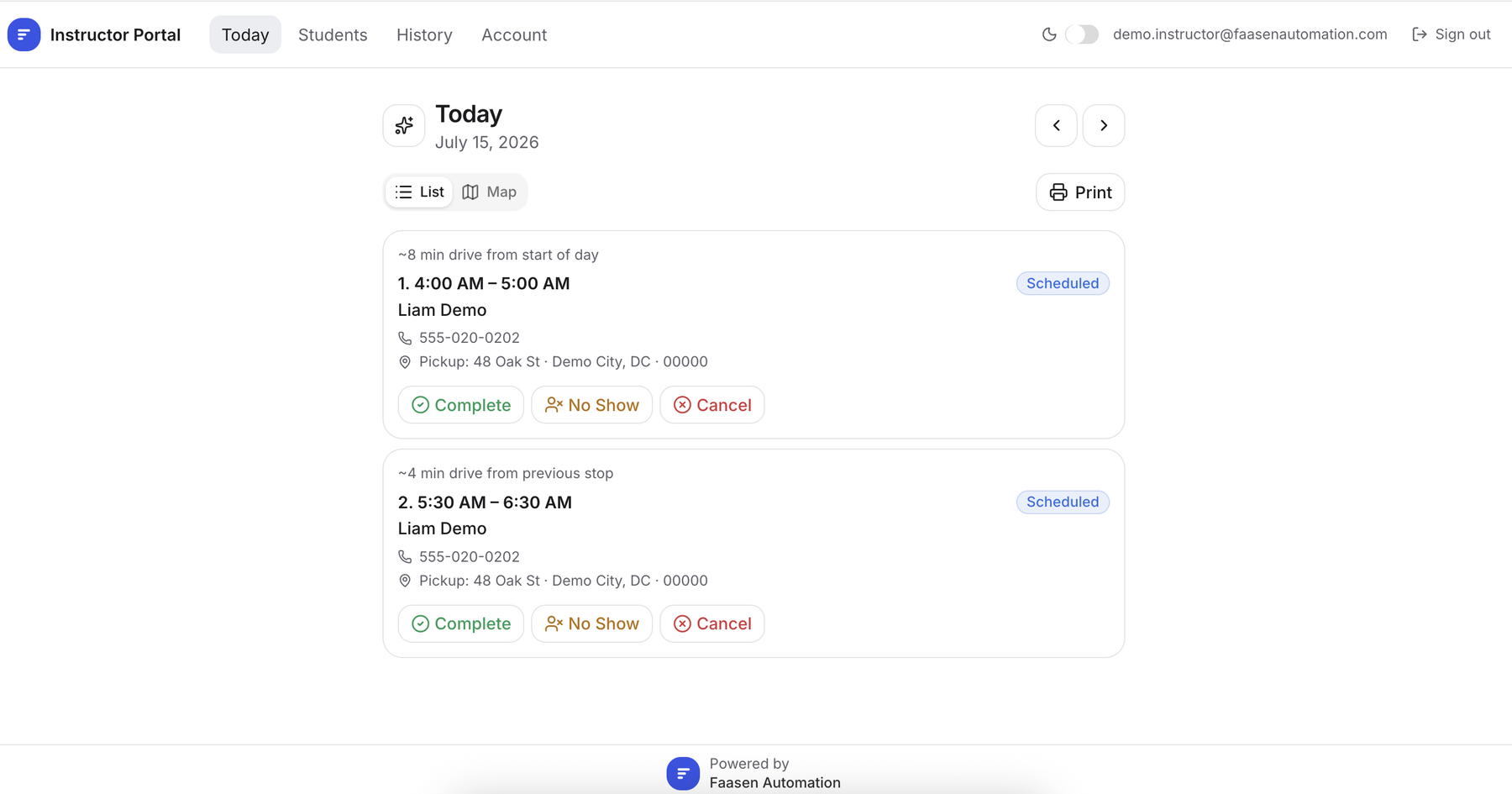Mark the 5:30 AM lesson as No Show

tap(592, 623)
